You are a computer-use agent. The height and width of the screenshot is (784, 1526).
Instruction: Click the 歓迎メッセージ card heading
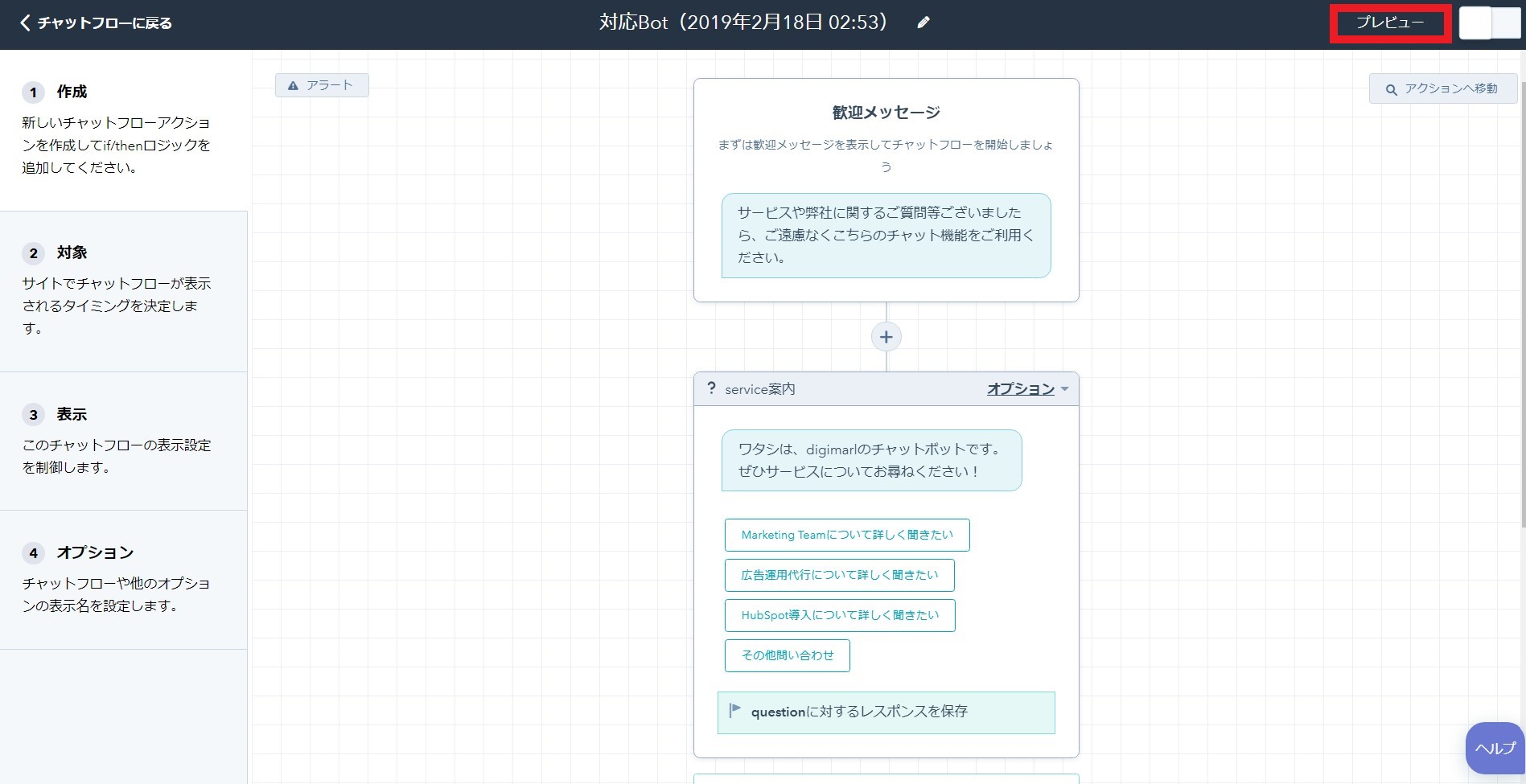pos(886,113)
